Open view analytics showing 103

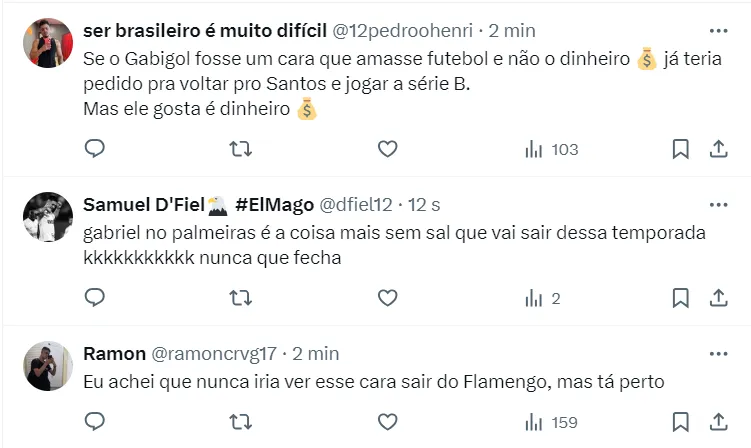[552, 149]
